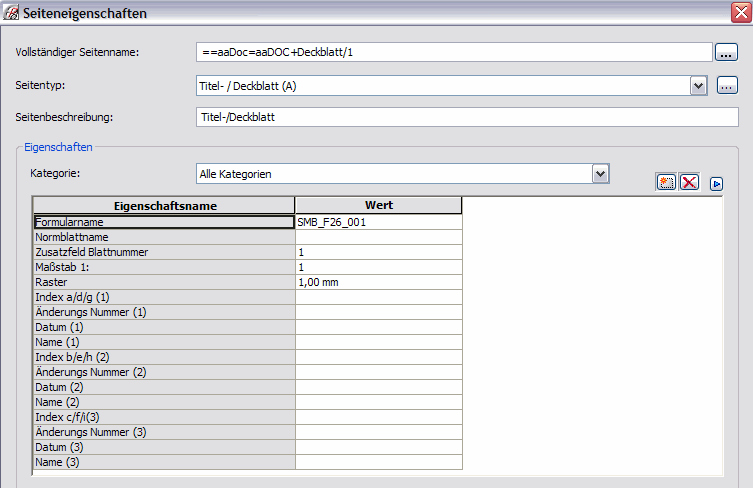This screenshot has width=753, height=488.
Task: Click the empty value cell of Normblattname
Action: [378, 237]
